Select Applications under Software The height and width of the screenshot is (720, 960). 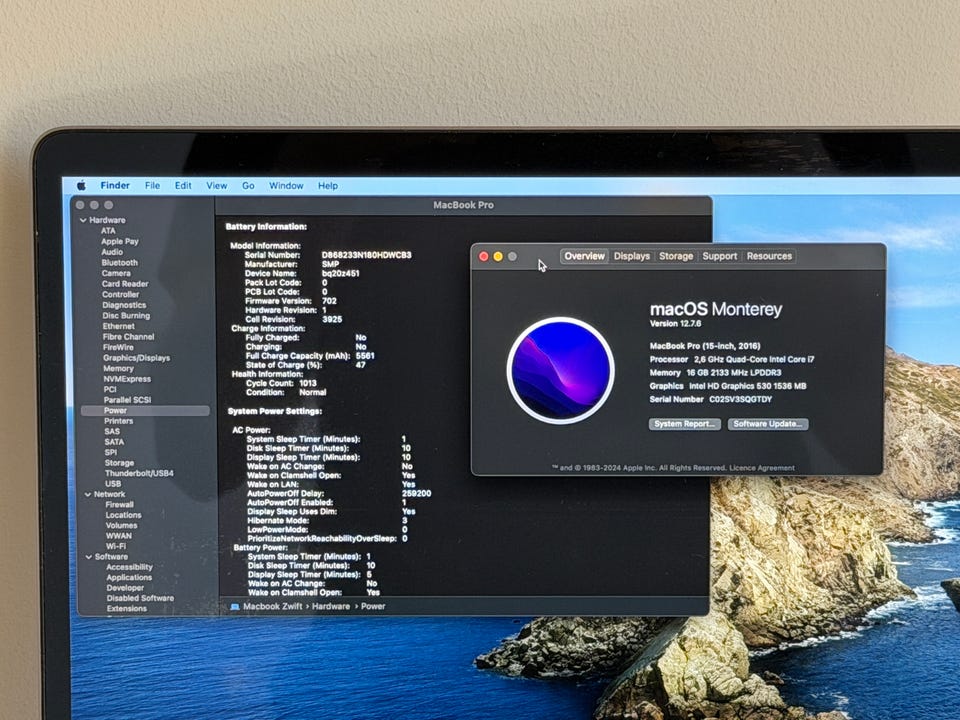129,578
